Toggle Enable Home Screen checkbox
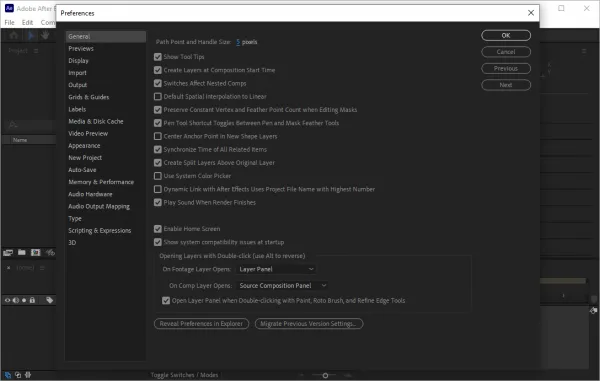 (158, 229)
